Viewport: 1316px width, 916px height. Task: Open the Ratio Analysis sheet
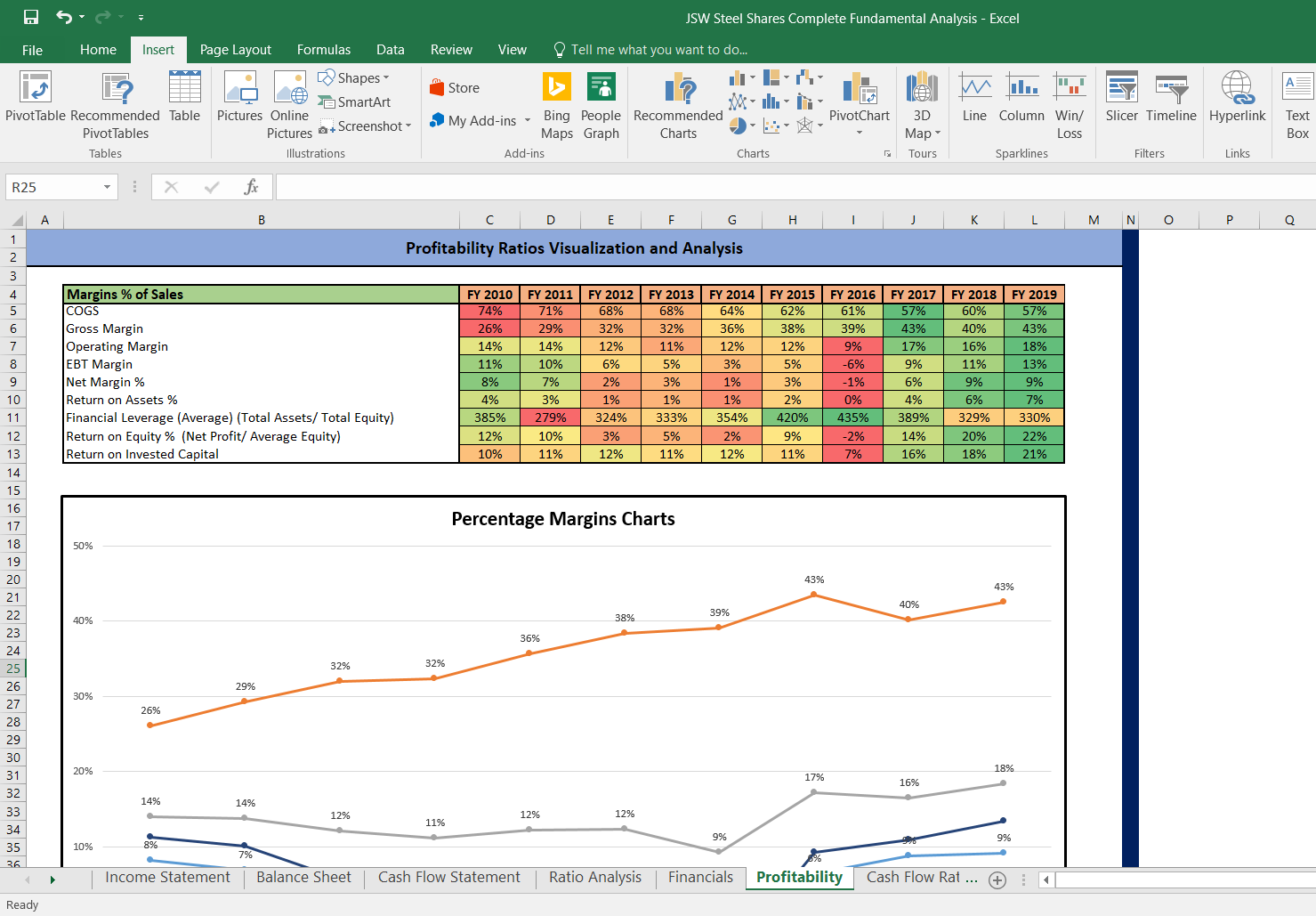coord(595,878)
